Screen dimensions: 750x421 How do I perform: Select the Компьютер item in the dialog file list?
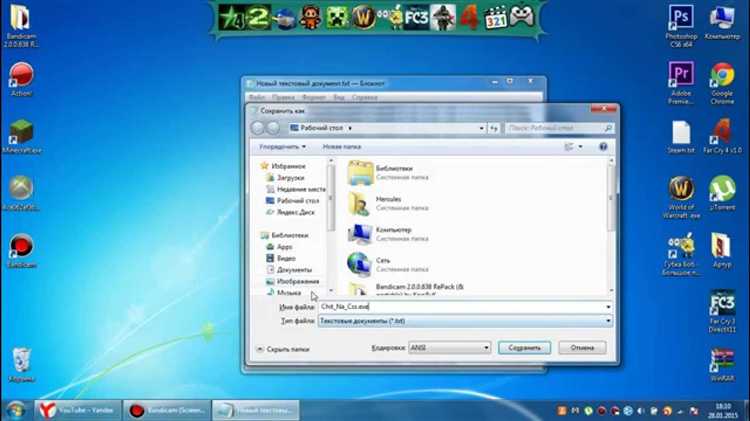pos(388,234)
